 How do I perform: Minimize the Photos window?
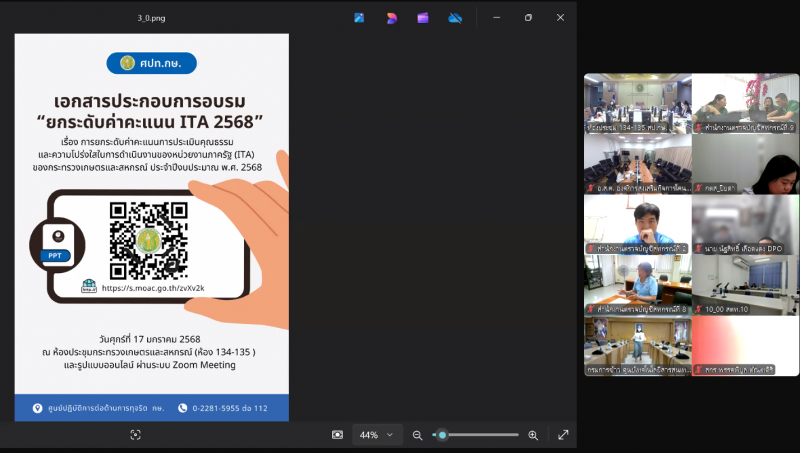(x=496, y=17)
